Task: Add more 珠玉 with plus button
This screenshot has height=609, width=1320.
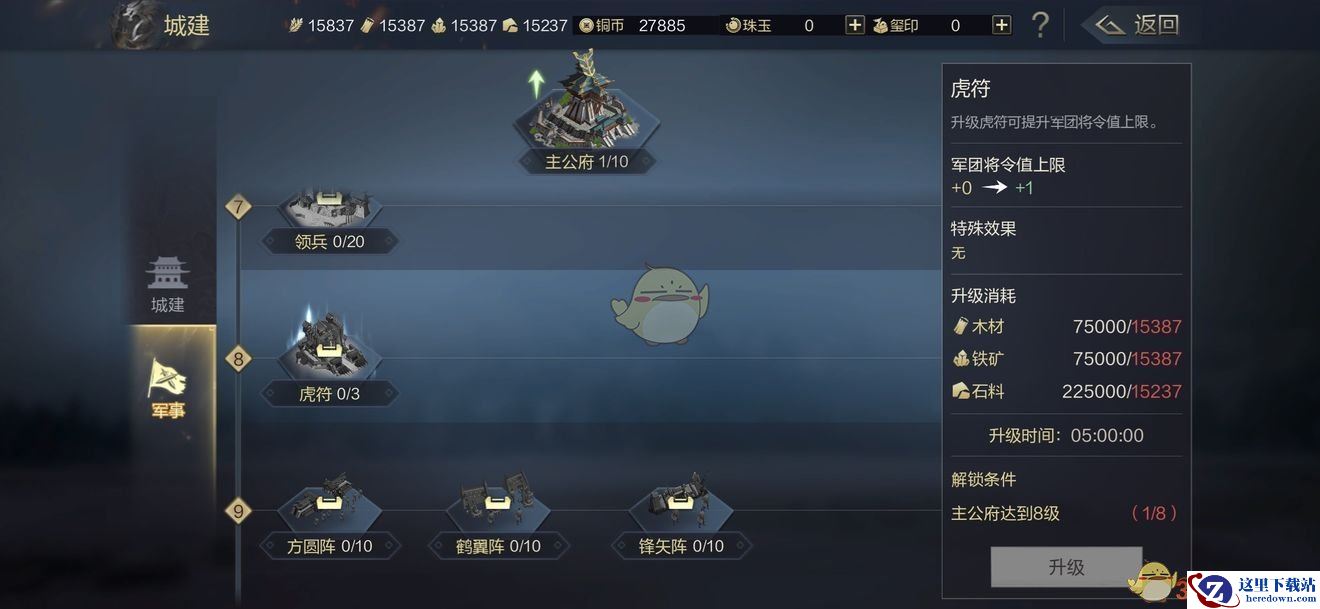Action: click(855, 25)
